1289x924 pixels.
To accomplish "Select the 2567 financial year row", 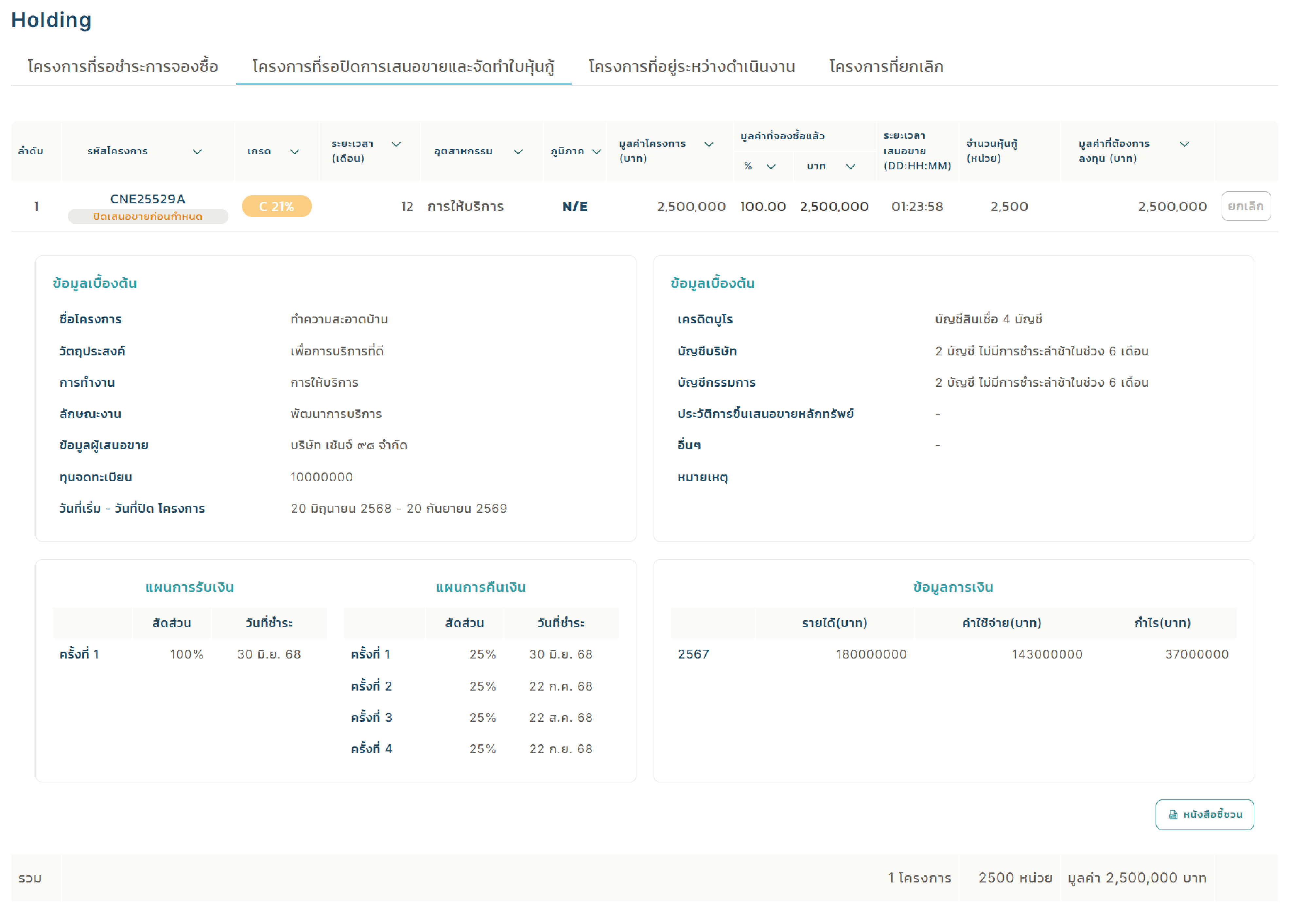I will point(954,654).
